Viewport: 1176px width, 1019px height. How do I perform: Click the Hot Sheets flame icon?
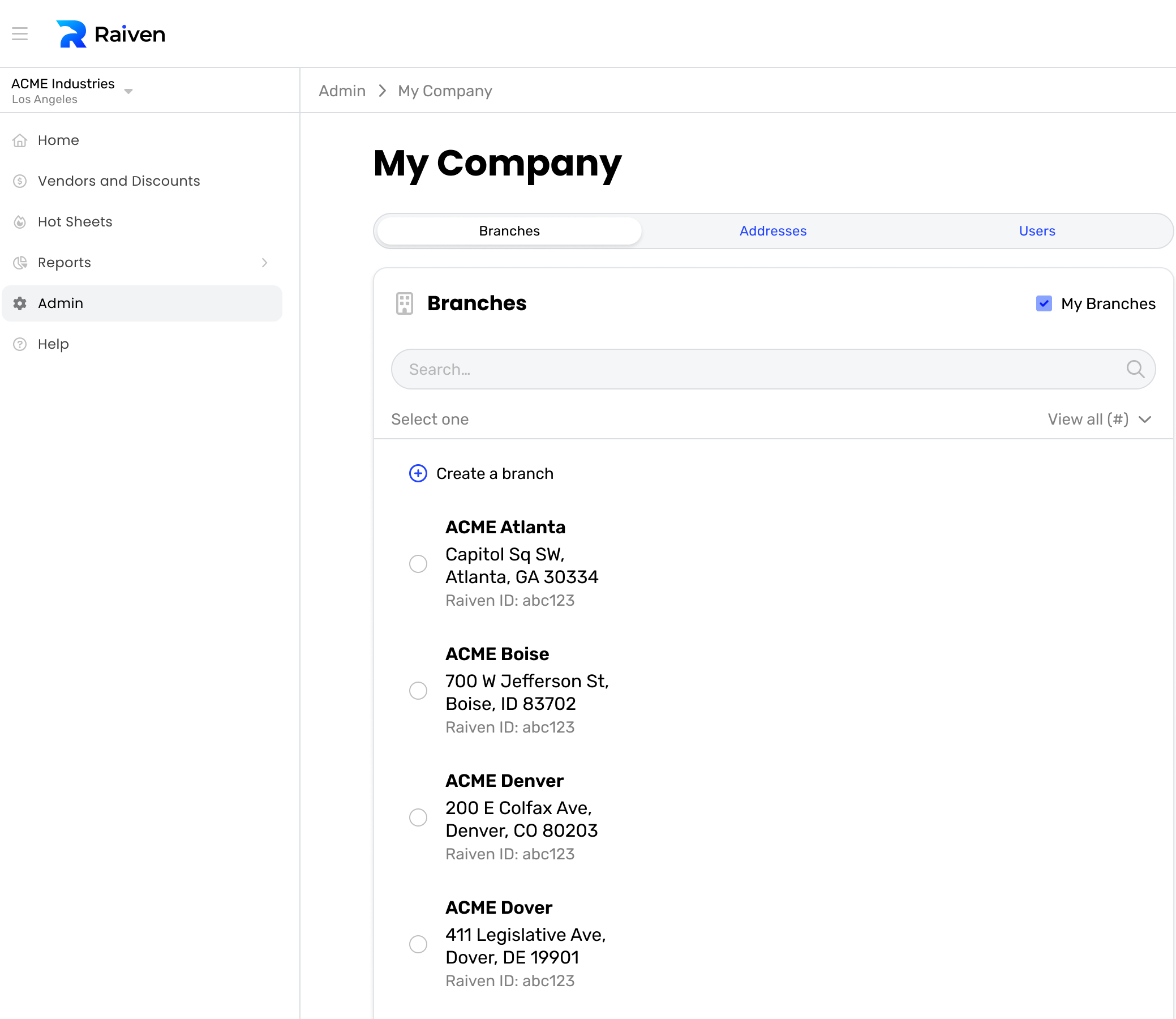click(20, 222)
